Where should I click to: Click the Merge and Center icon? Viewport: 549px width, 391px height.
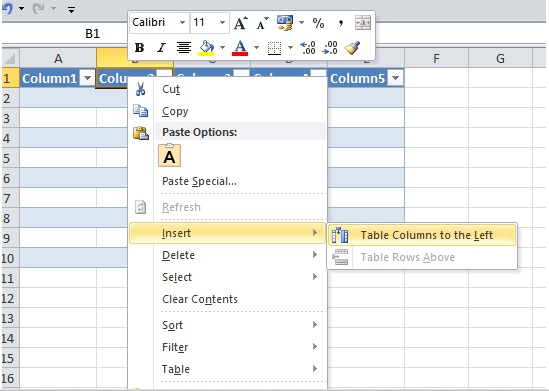[x=363, y=23]
